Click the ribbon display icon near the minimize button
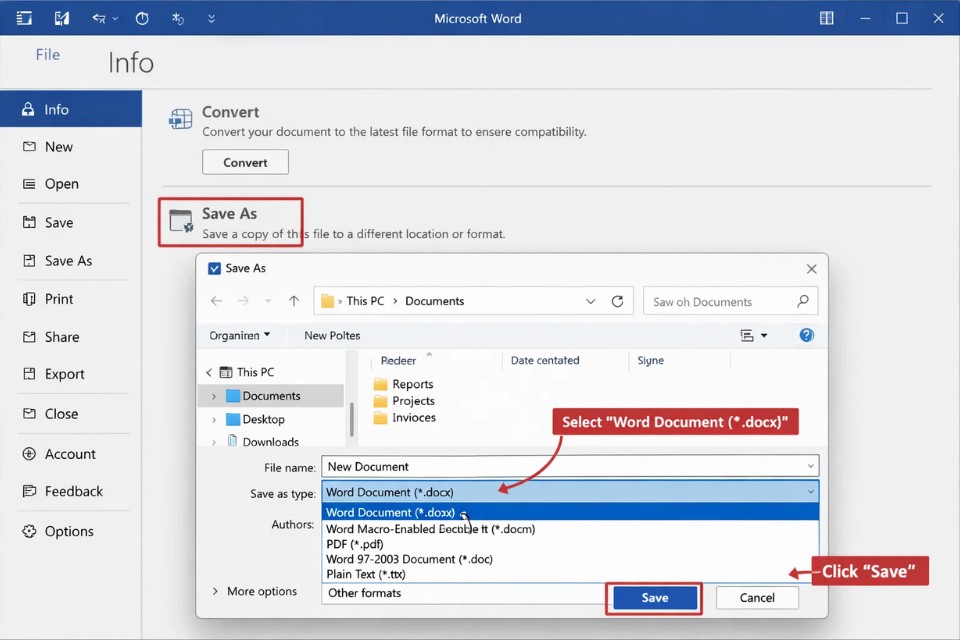This screenshot has height=640, width=960. tap(826, 17)
